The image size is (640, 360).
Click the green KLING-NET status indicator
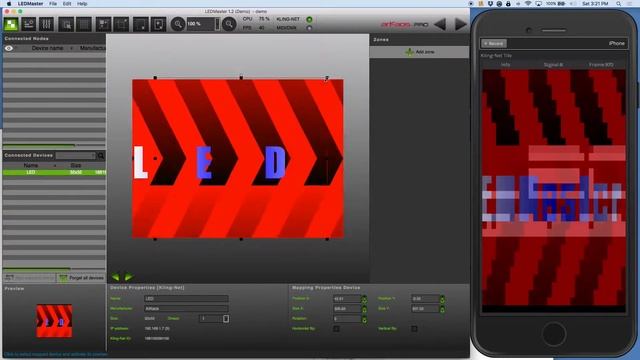pos(309,20)
